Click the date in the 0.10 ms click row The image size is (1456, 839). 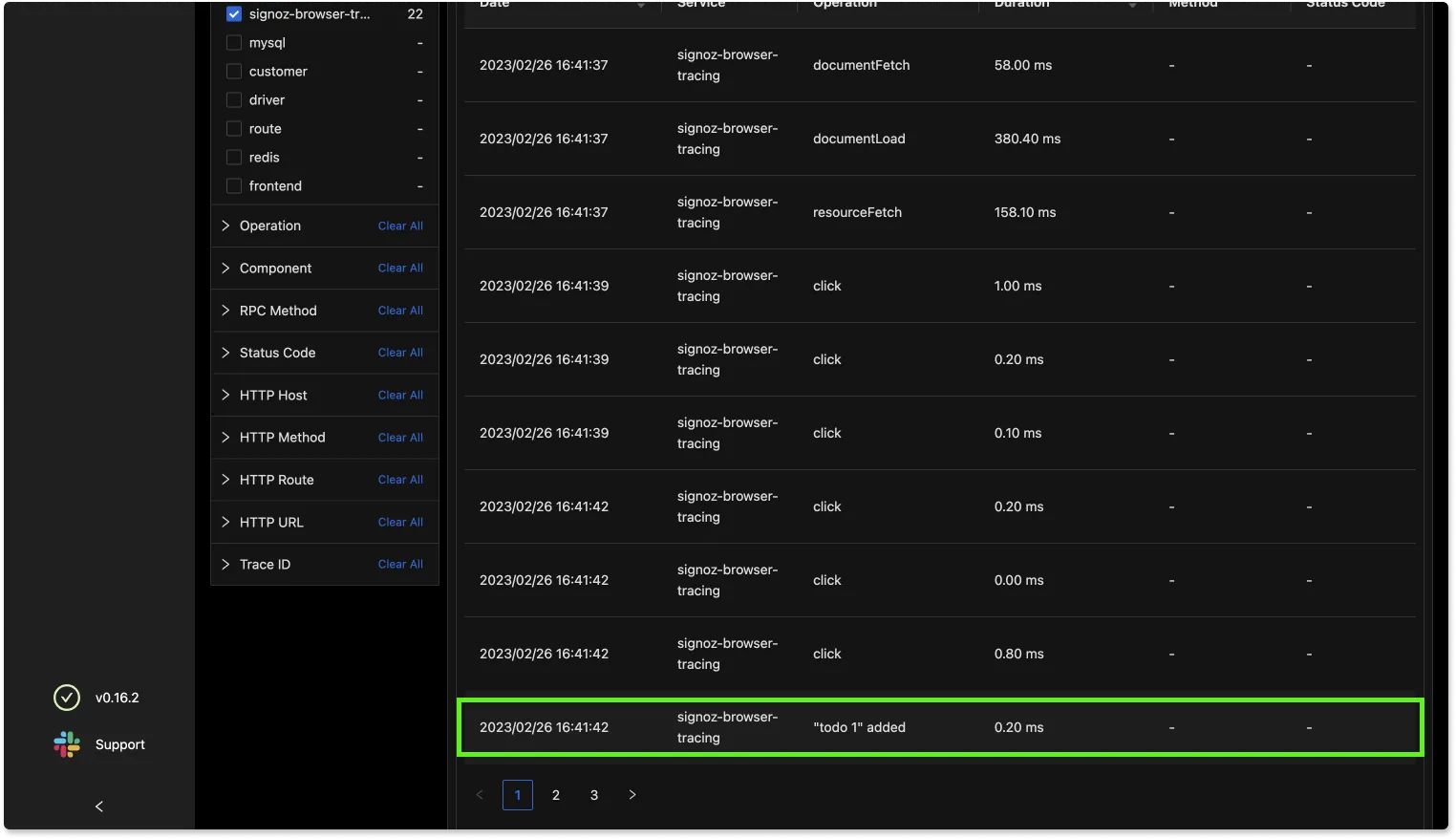point(544,433)
